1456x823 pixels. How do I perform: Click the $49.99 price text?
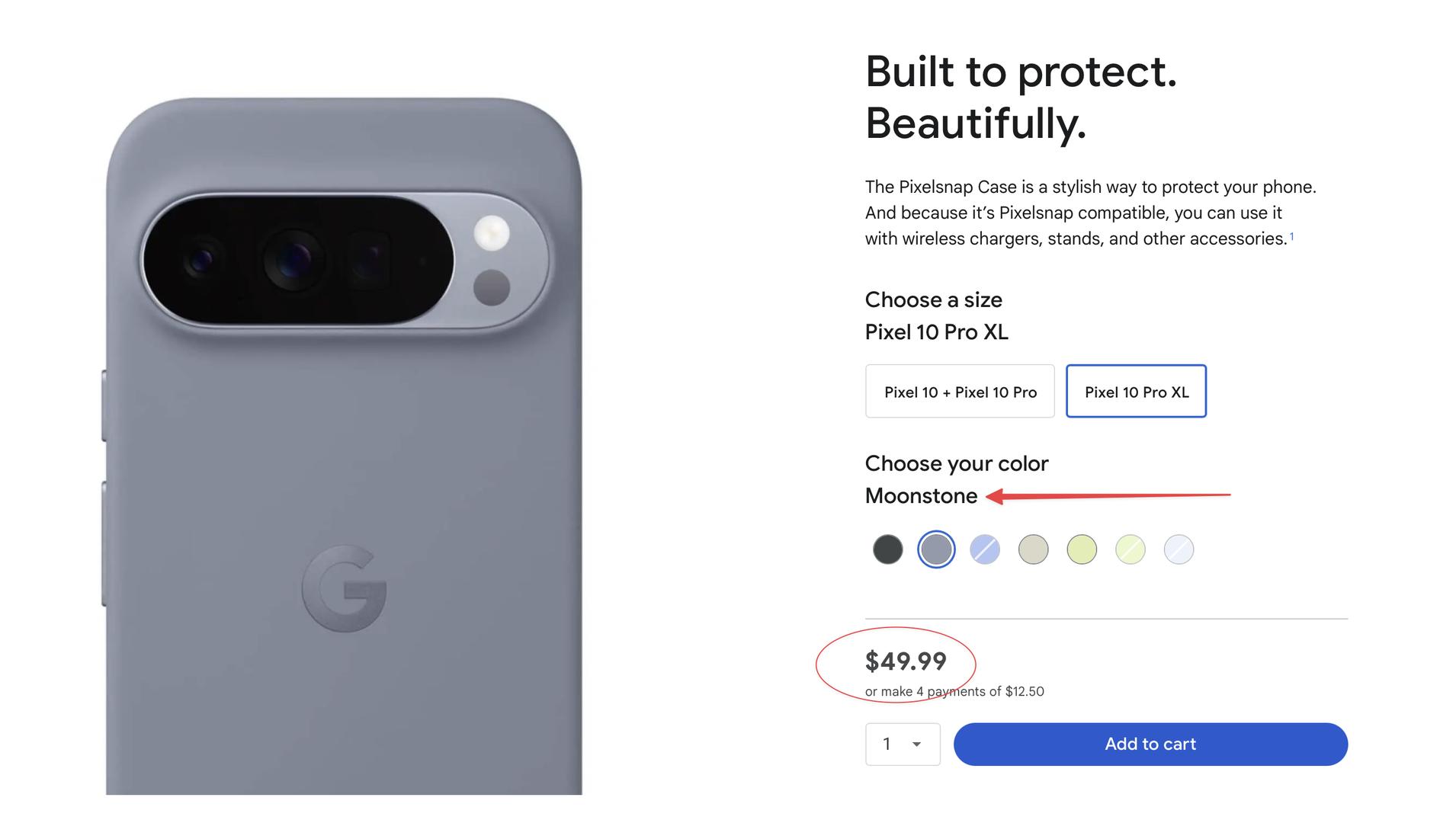[906, 661]
